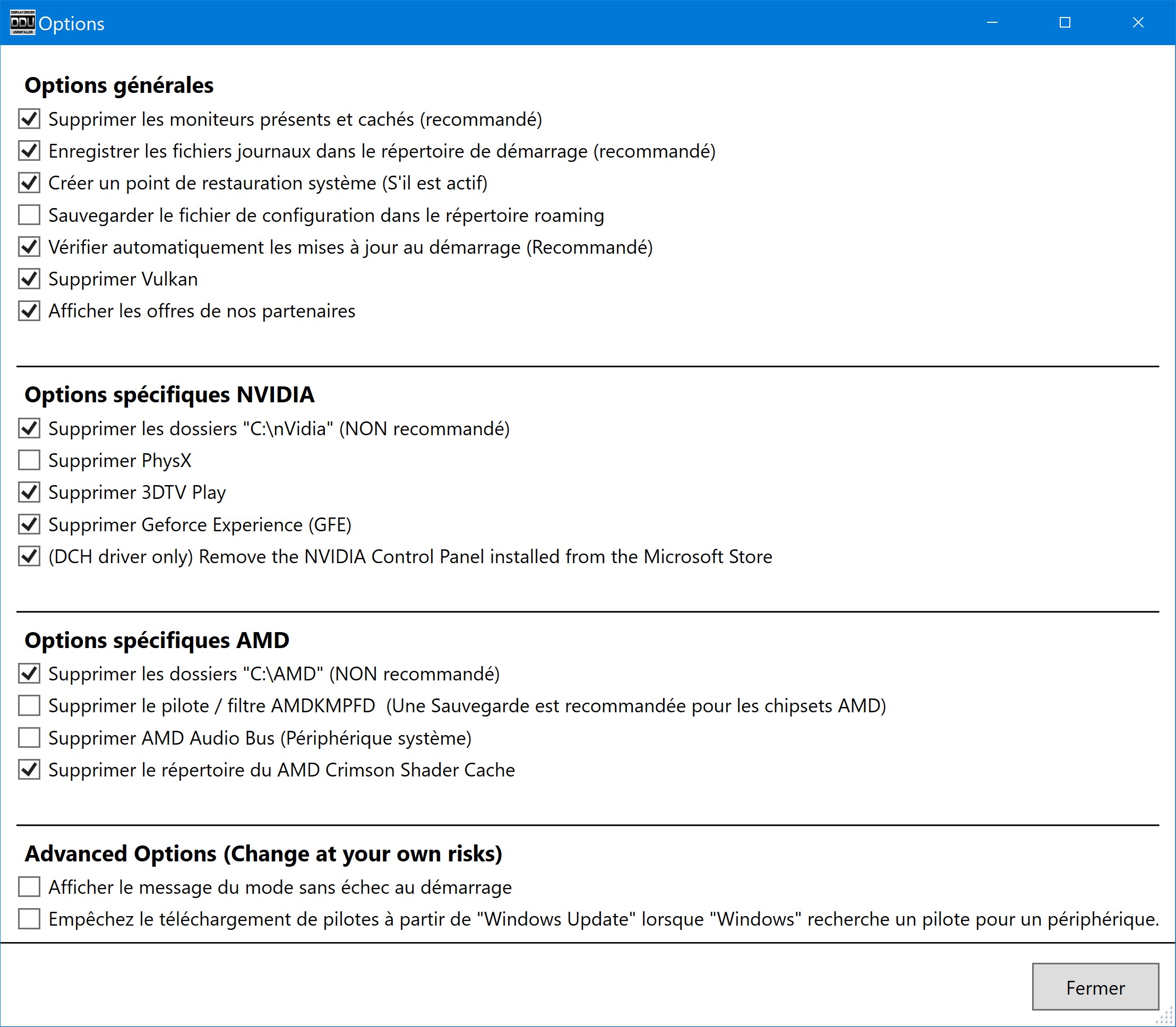Click the 'Options générales' heading
Screen dimensions: 1176x1027
coord(119,85)
